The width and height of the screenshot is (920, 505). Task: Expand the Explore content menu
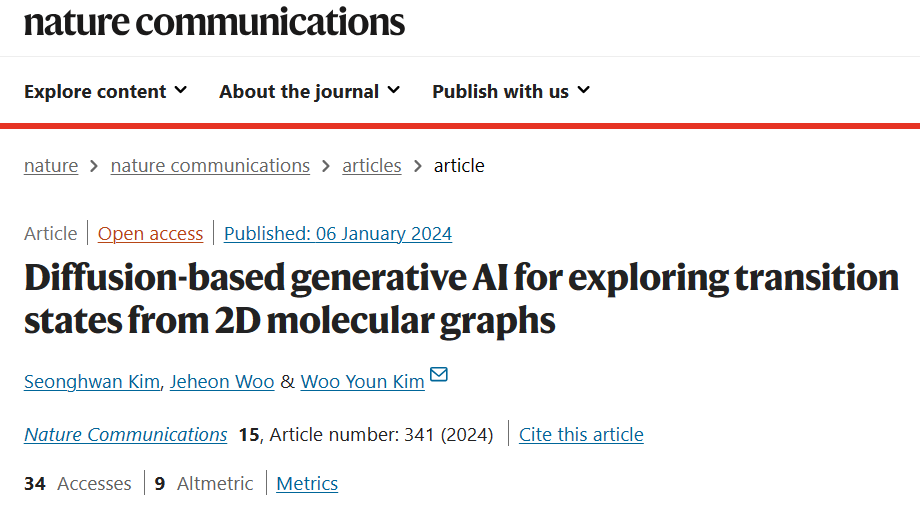(106, 91)
